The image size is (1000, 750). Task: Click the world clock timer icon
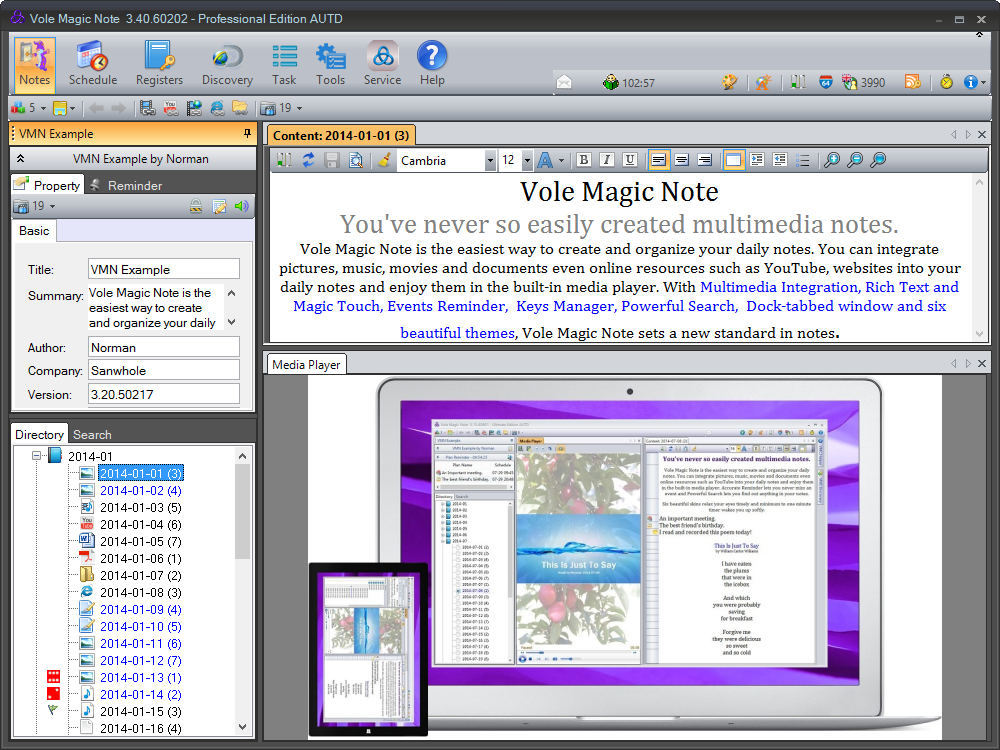(945, 81)
